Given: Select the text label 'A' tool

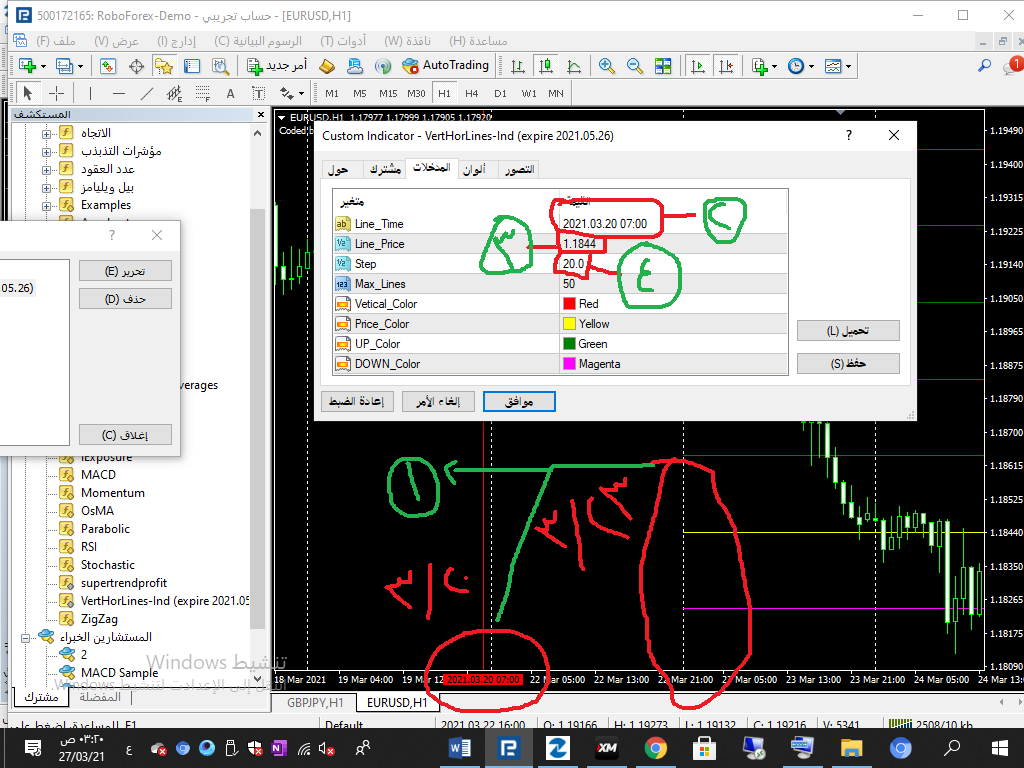Looking at the screenshot, I should tap(230, 93).
